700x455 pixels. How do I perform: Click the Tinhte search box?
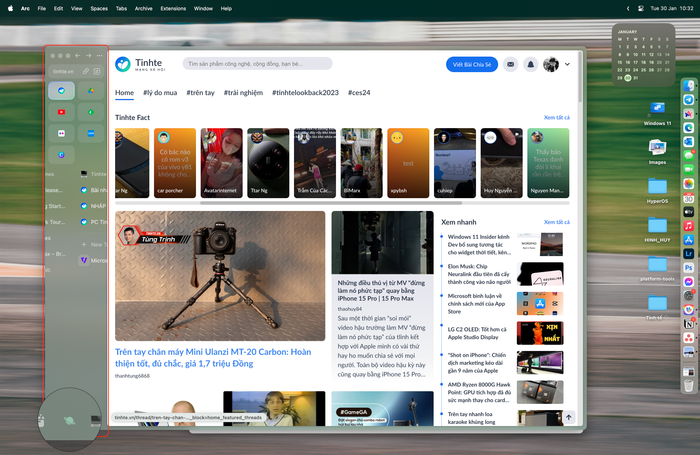[x=258, y=64]
